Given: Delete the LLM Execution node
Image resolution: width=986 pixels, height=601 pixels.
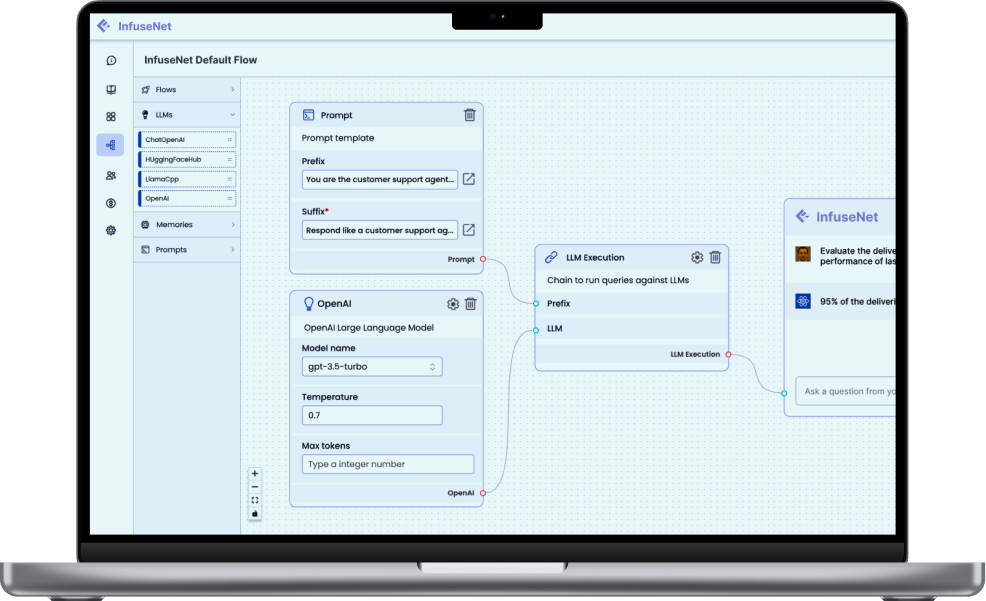Looking at the screenshot, I should pos(715,258).
